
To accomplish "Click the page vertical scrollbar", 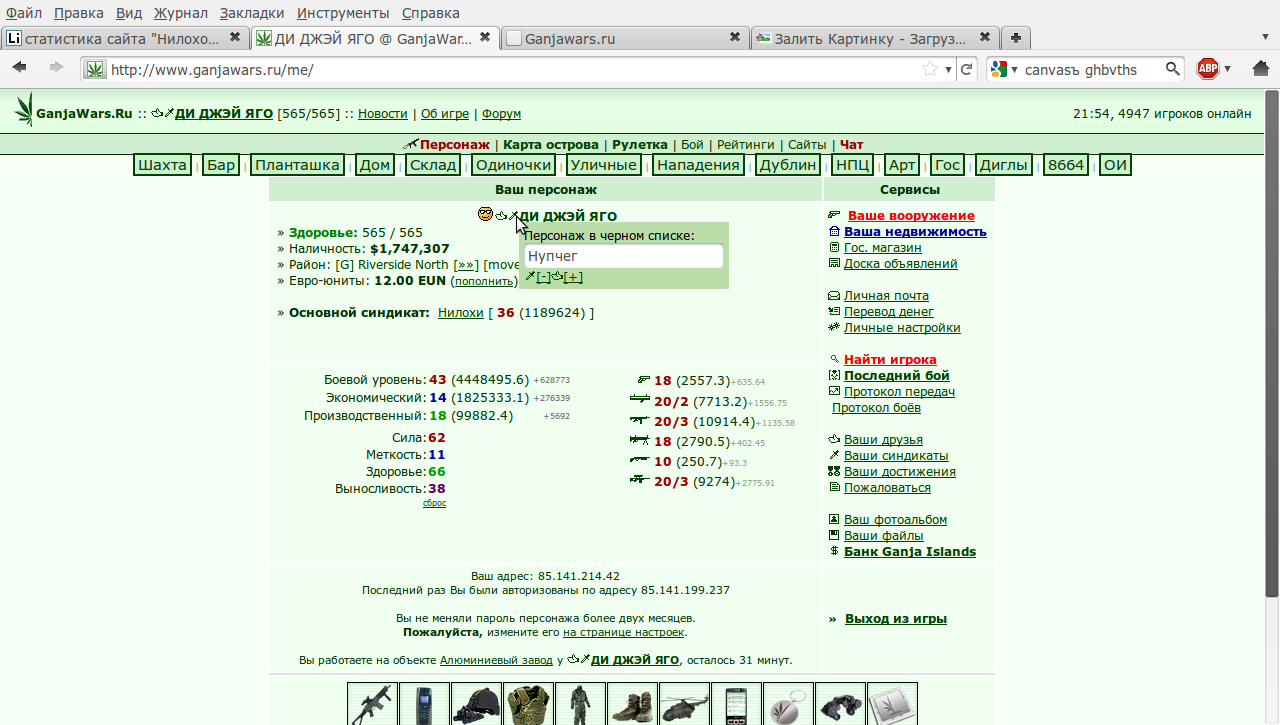I will (1271, 344).
